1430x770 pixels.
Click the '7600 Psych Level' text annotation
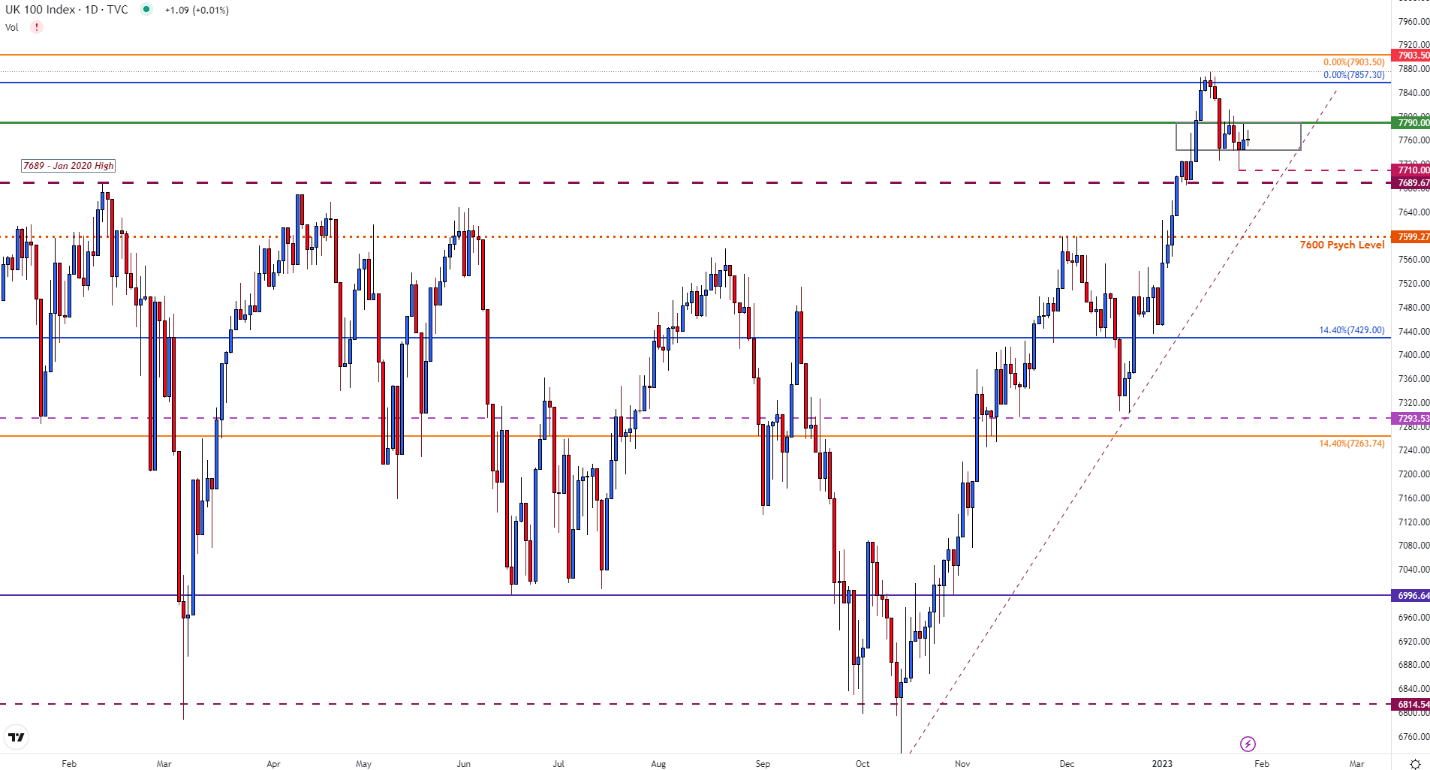coord(1342,244)
